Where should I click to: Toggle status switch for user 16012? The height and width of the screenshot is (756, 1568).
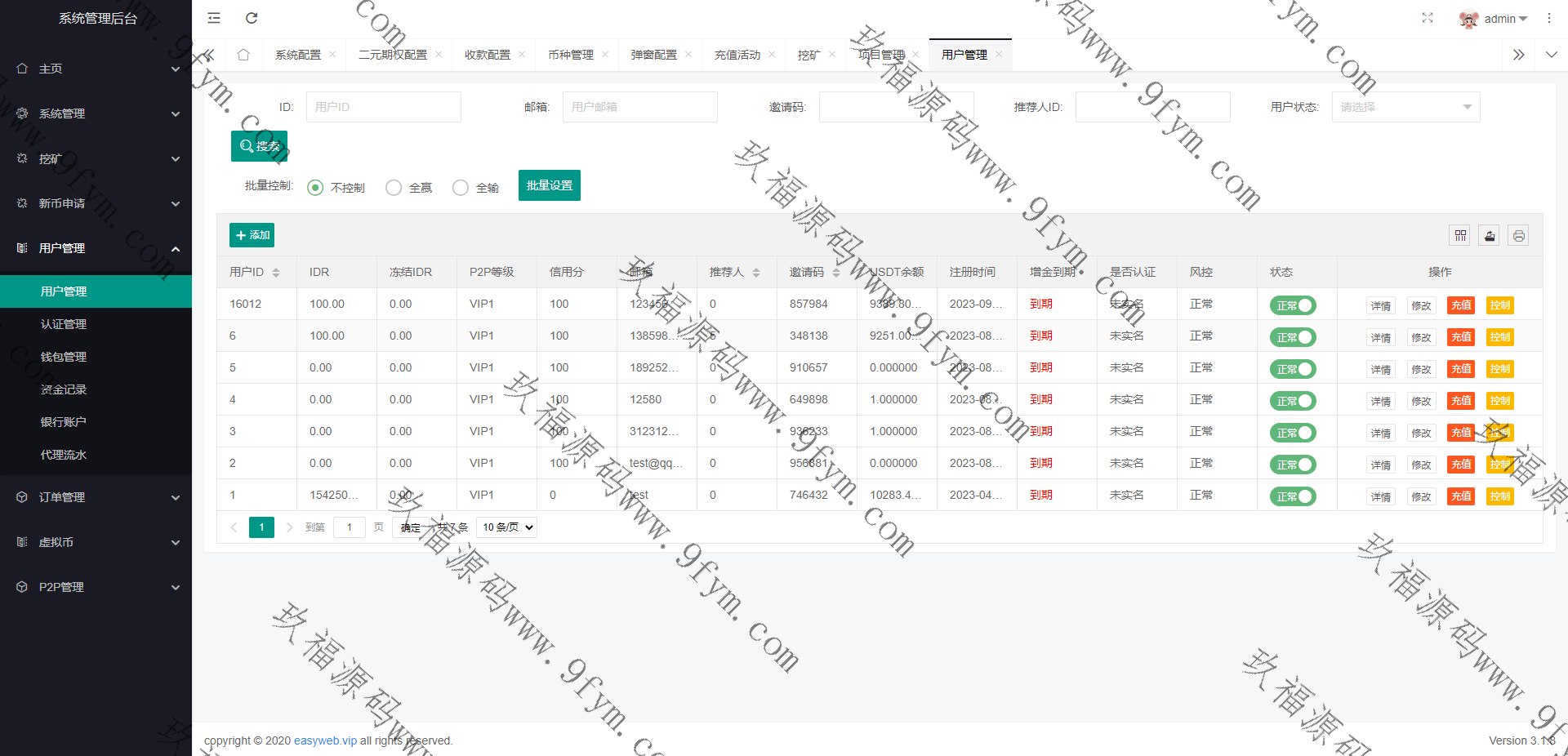coord(1293,305)
